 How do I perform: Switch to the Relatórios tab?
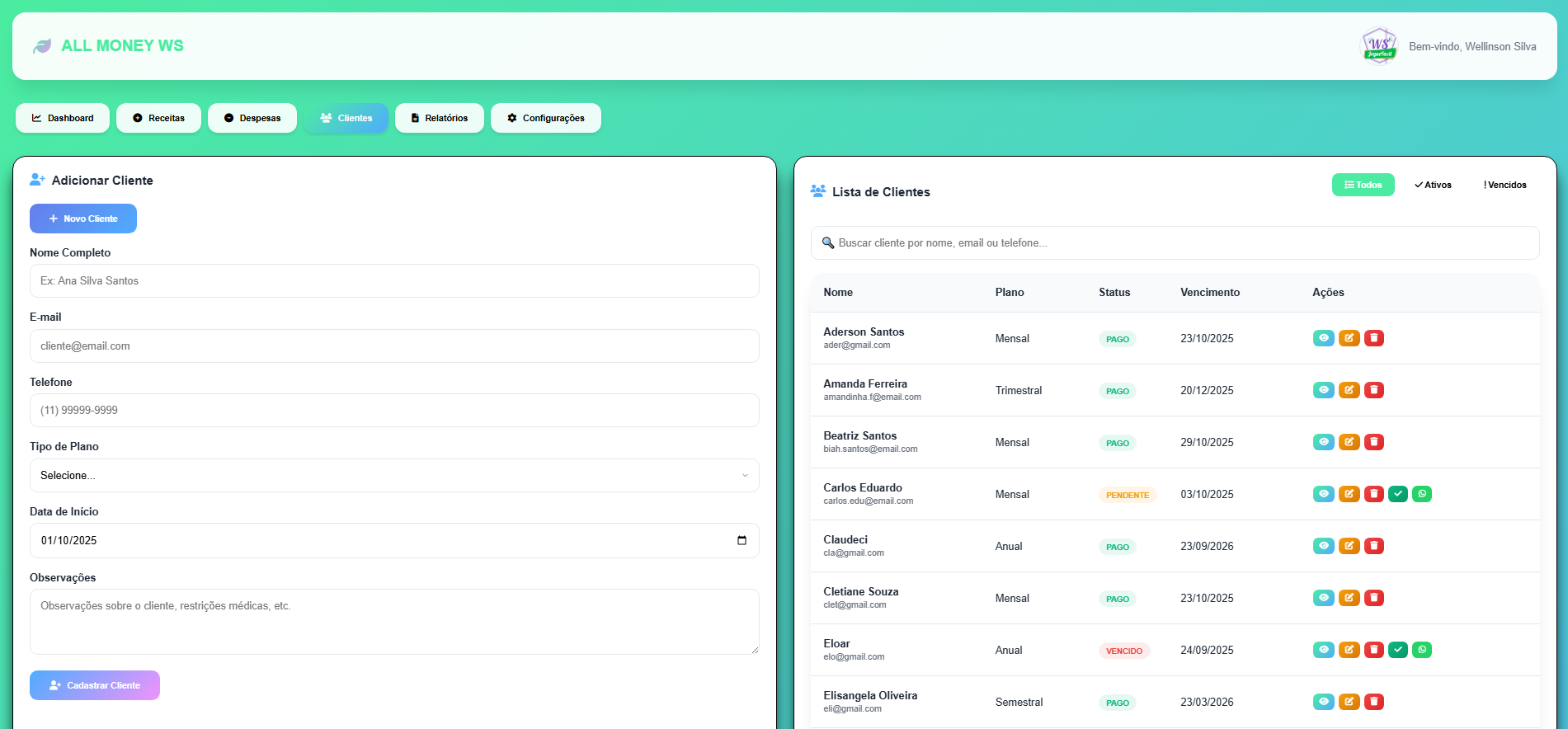tap(439, 118)
